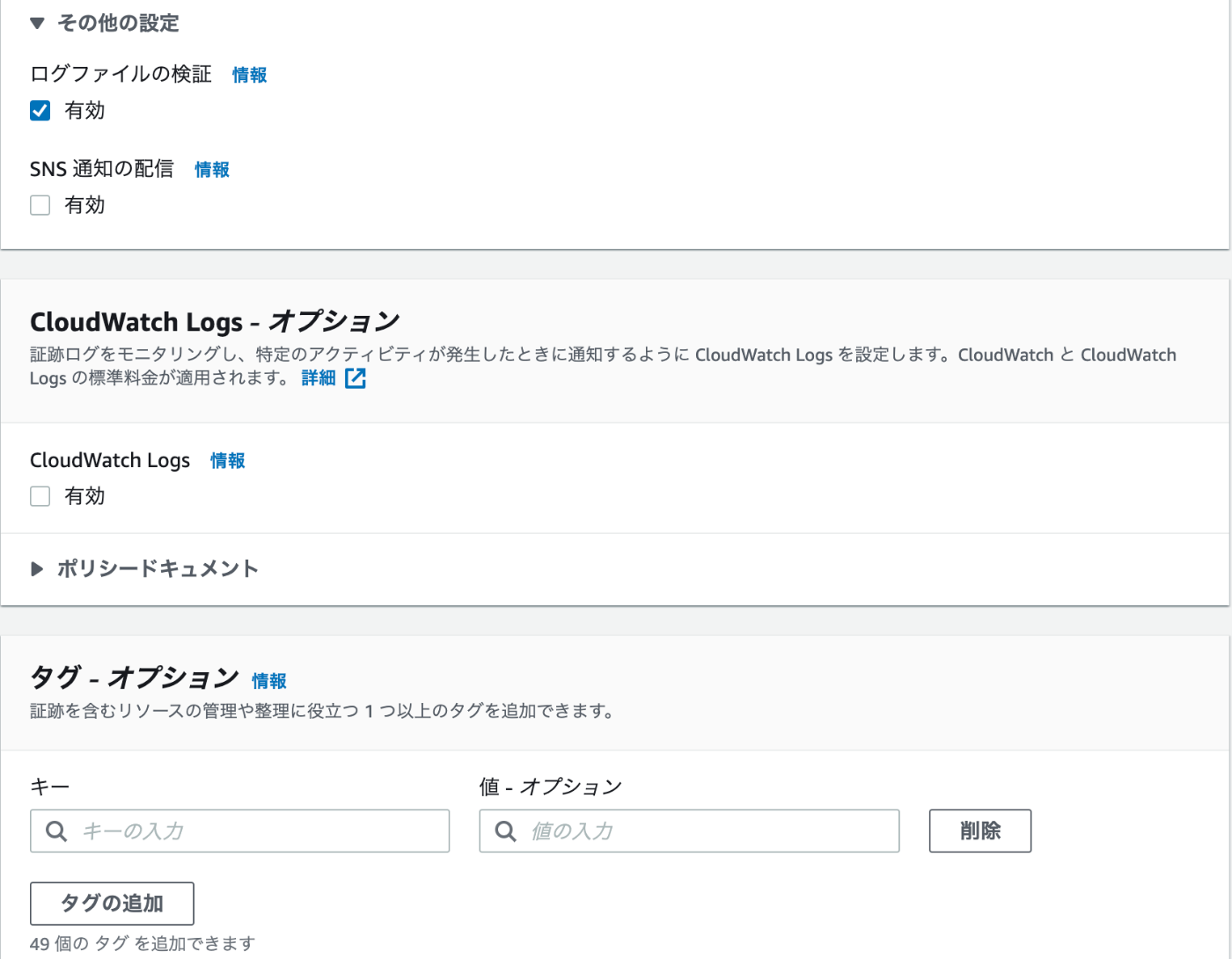Open 情報 link beside タグ - オプション

coord(269,680)
